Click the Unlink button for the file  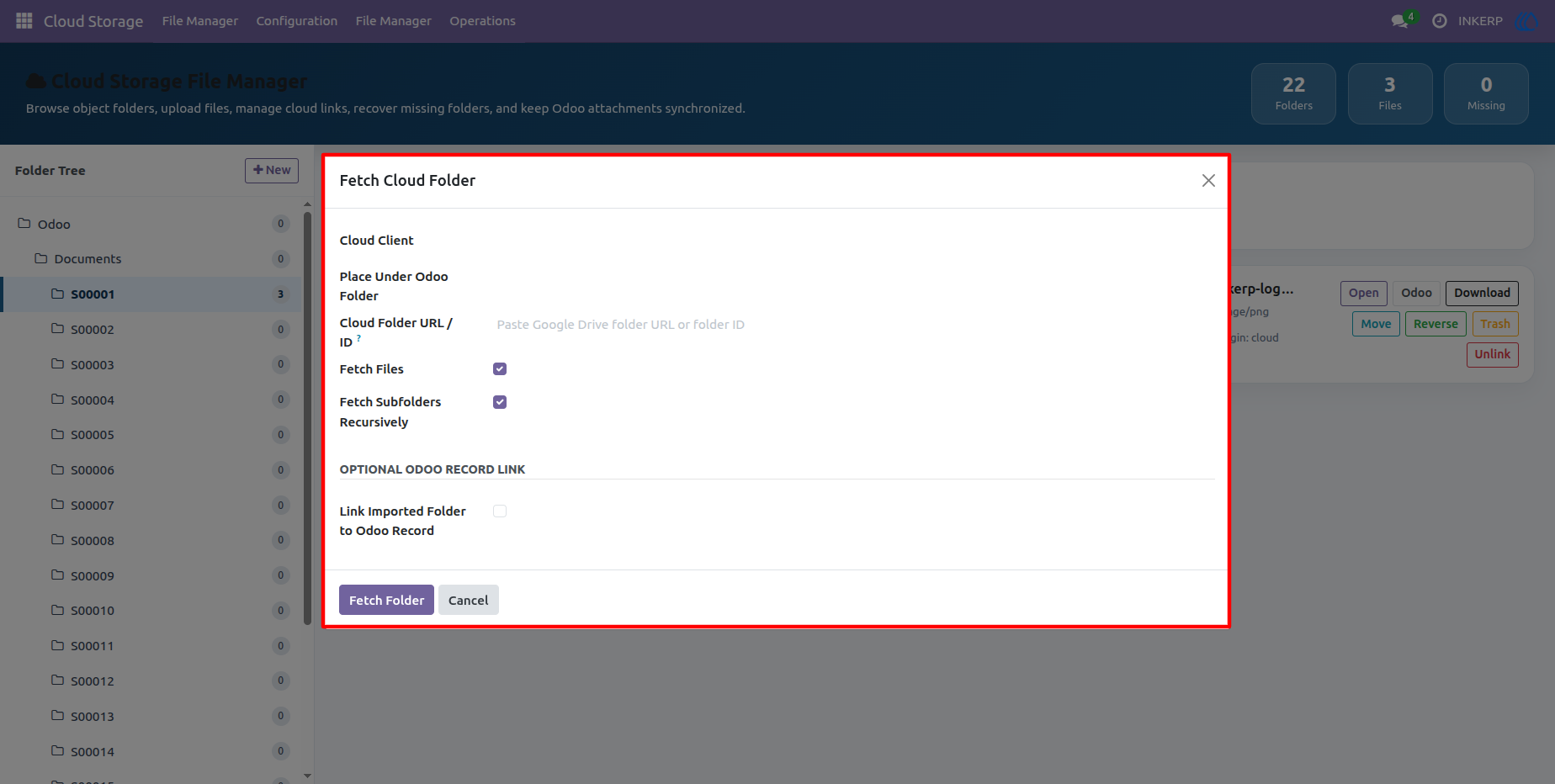(1492, 354)
